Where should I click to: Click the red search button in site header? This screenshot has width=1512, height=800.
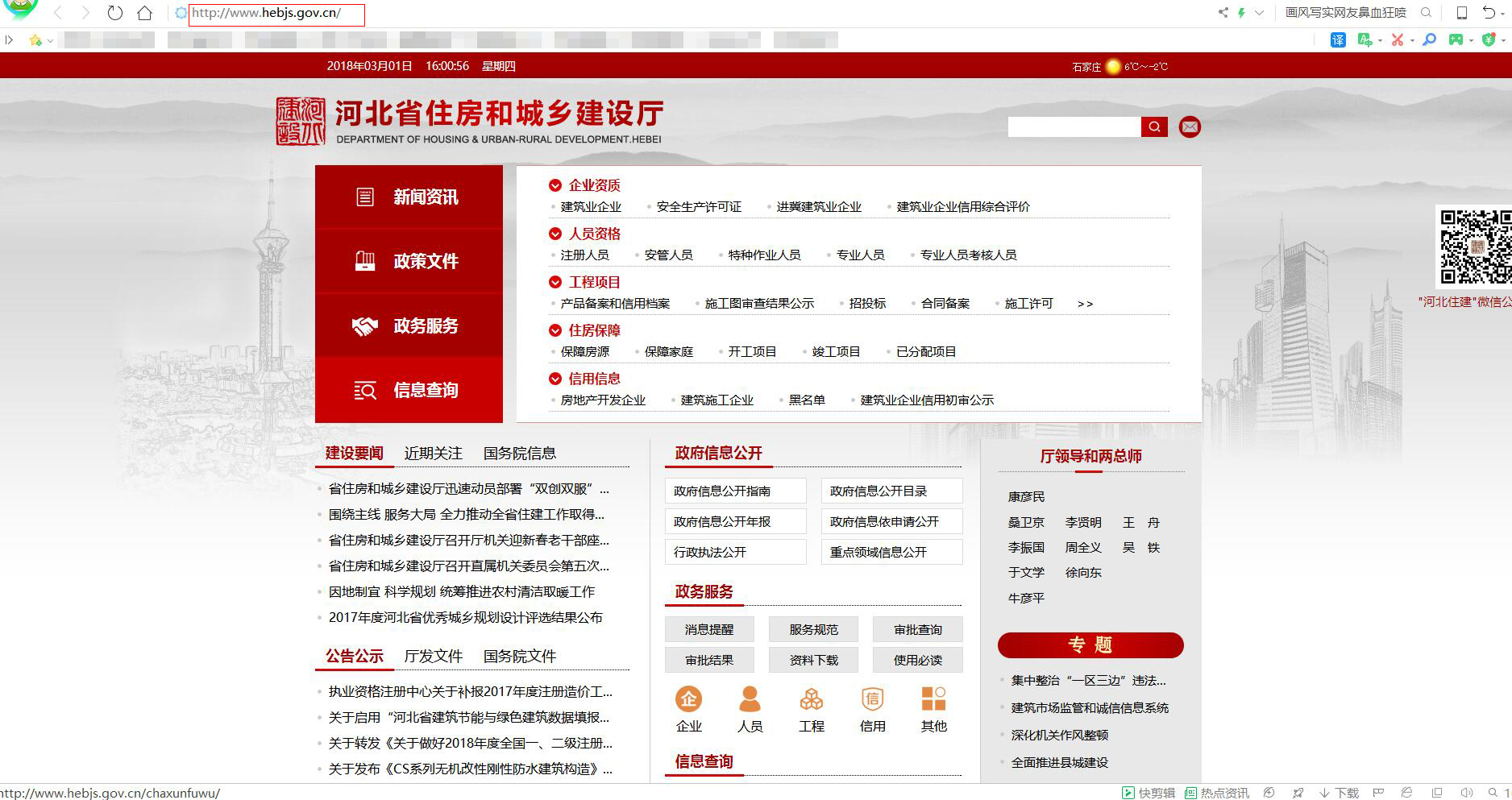tap(1154, 126)
